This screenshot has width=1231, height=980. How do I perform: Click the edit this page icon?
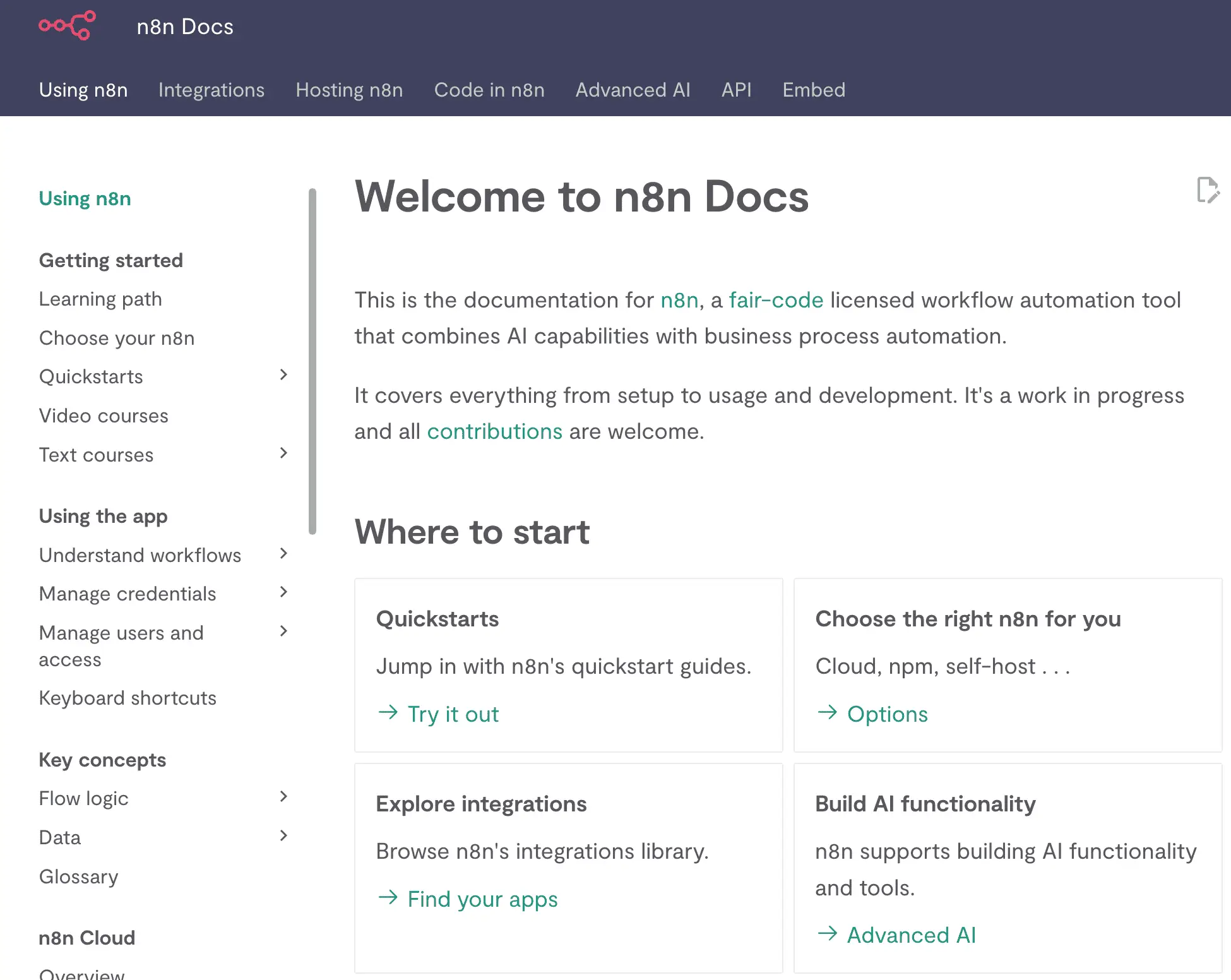point(1208,190)
